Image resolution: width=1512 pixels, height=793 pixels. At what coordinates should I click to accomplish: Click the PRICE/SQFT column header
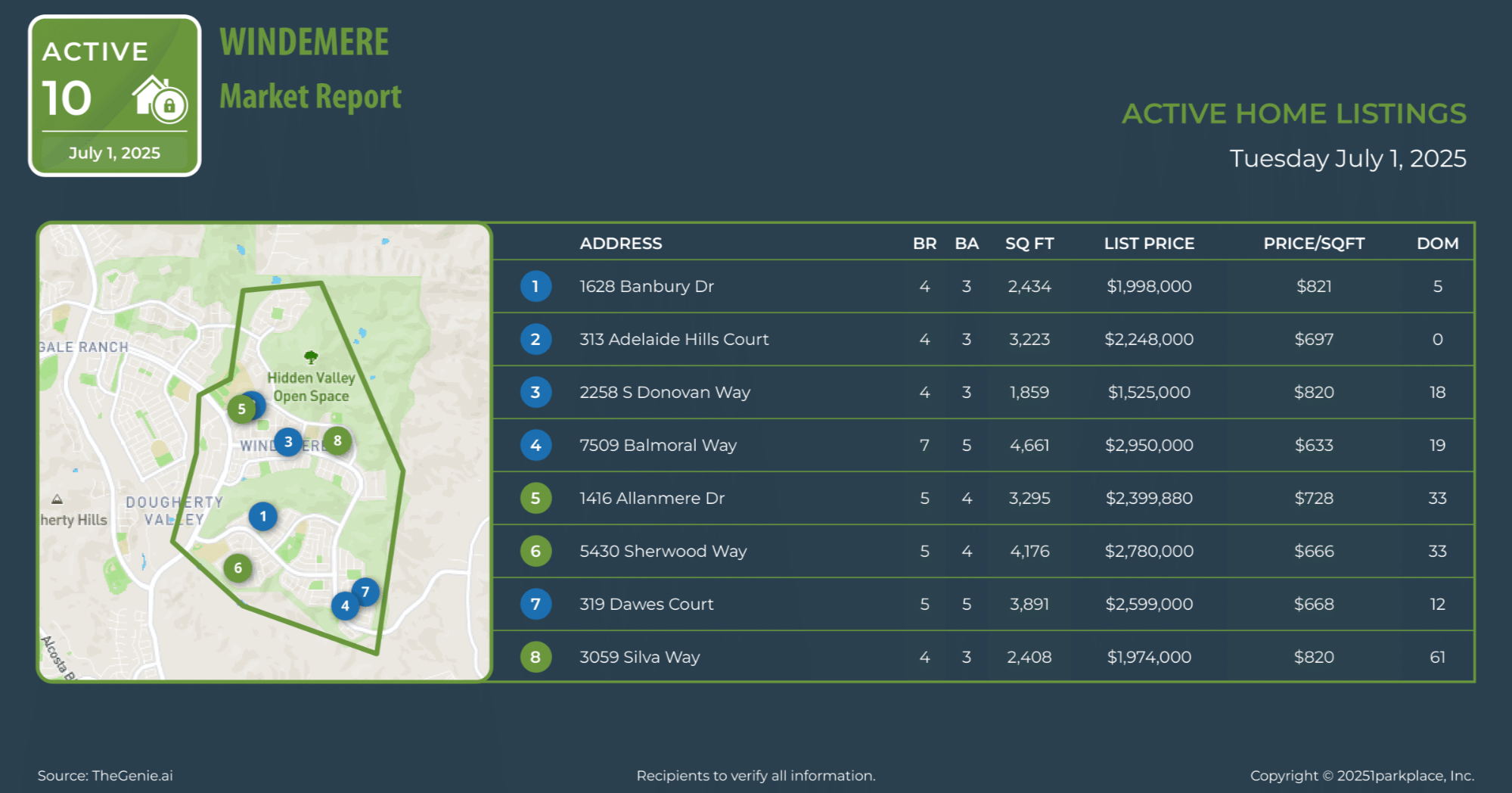[x=1314, y=244]
